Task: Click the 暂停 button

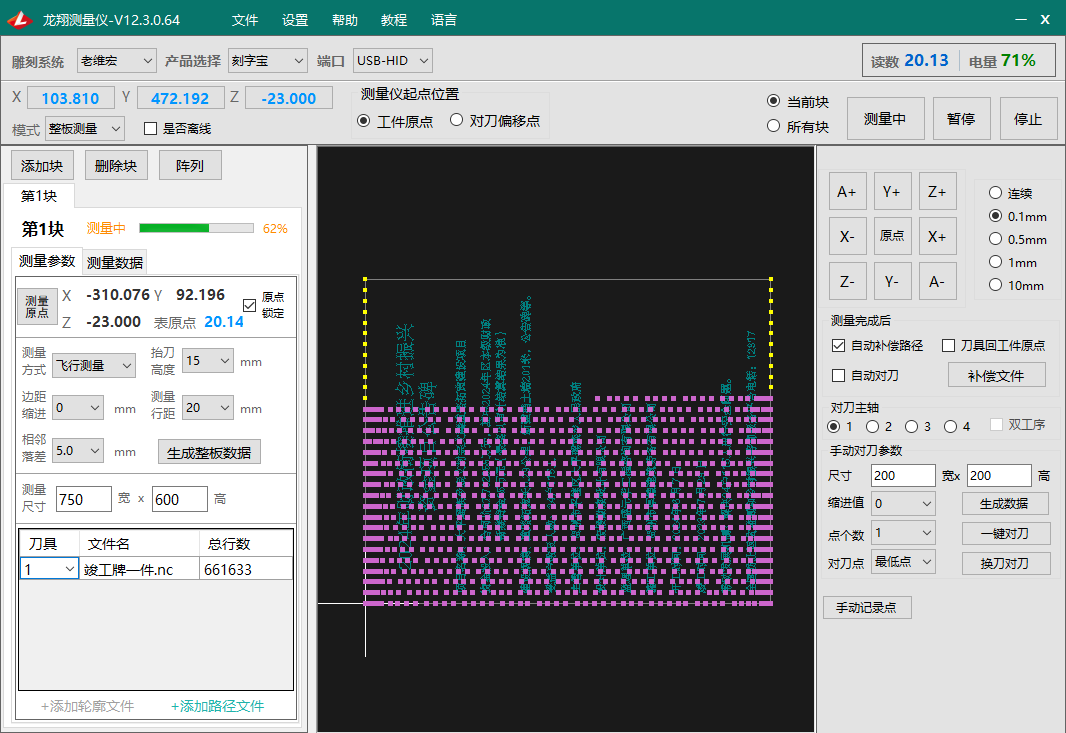Action: 961,119
